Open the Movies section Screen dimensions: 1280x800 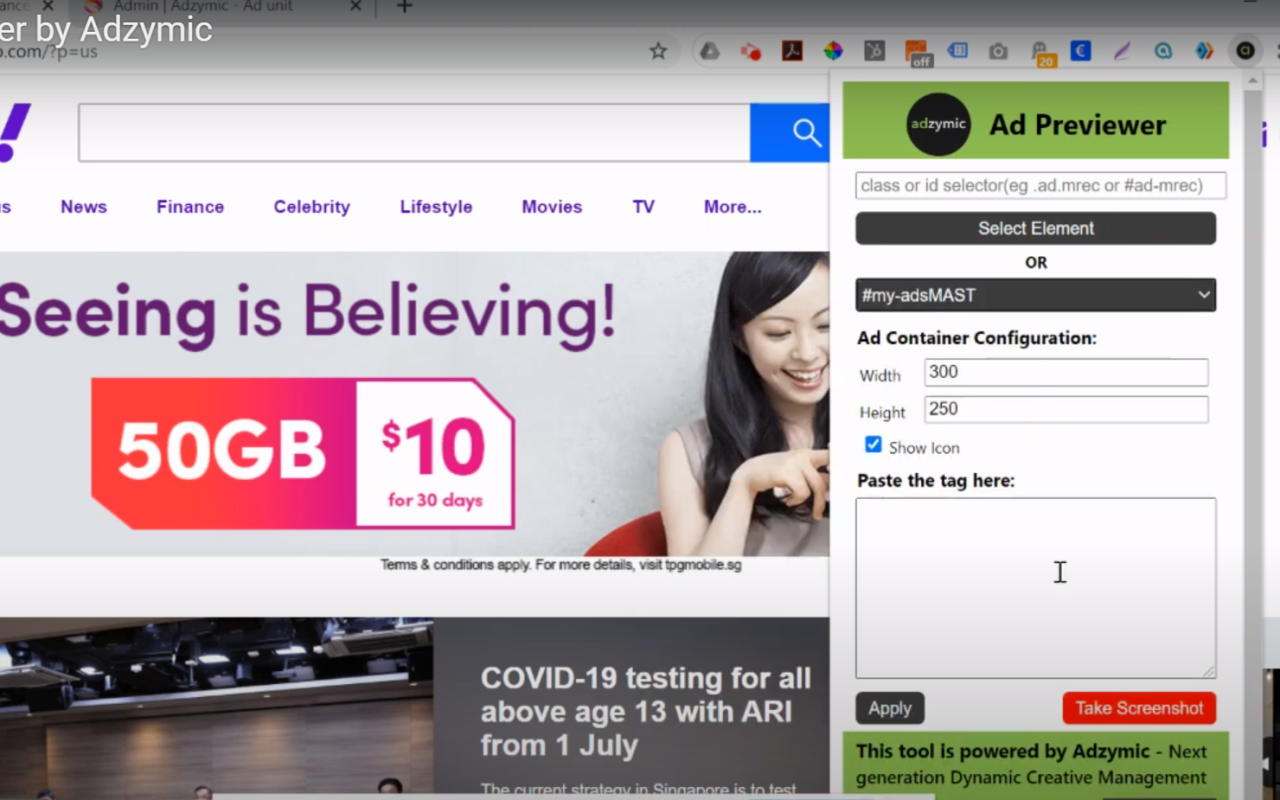point(552,207)
